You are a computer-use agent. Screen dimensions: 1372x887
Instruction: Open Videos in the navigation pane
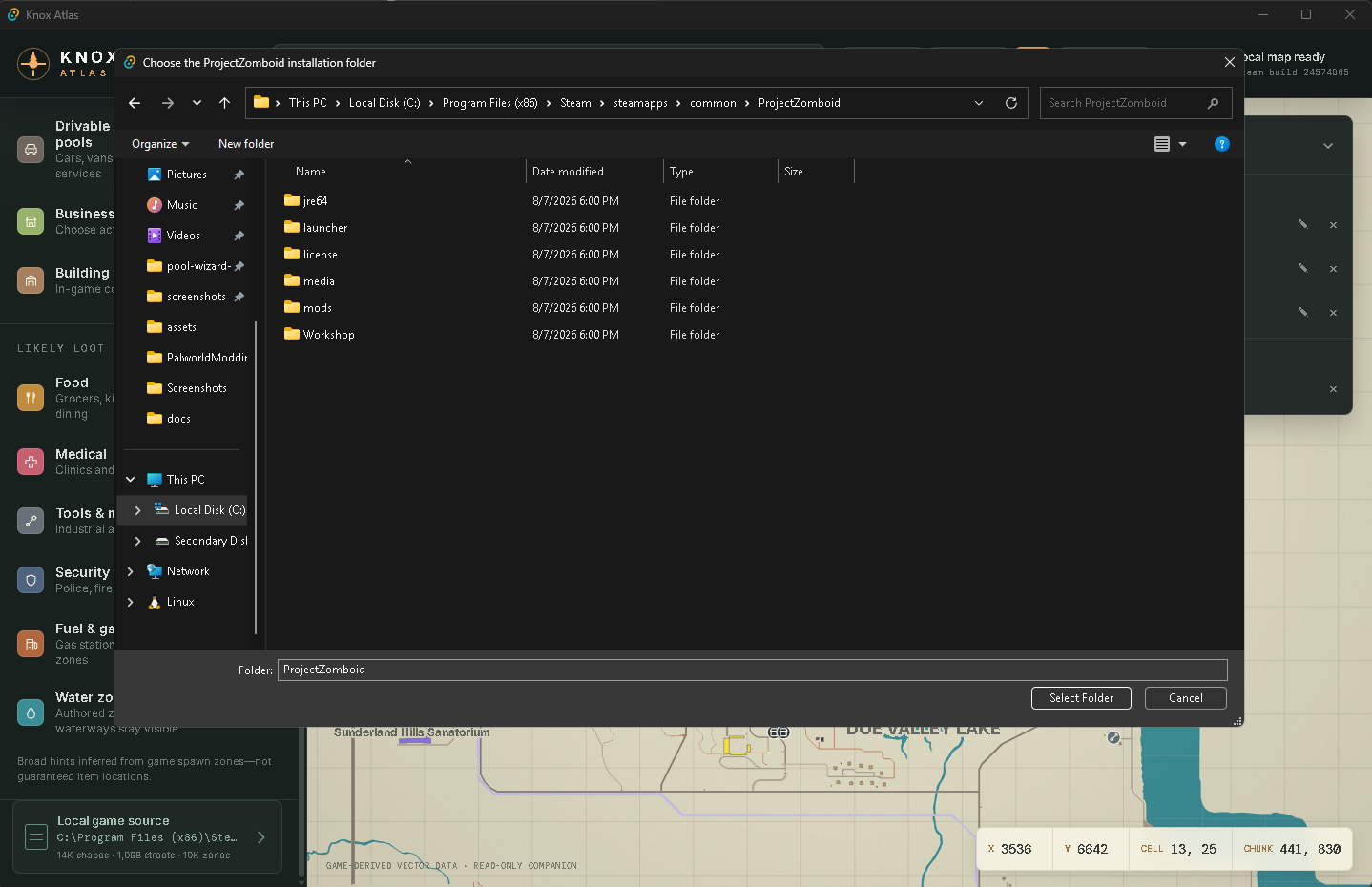click(183, 236)
